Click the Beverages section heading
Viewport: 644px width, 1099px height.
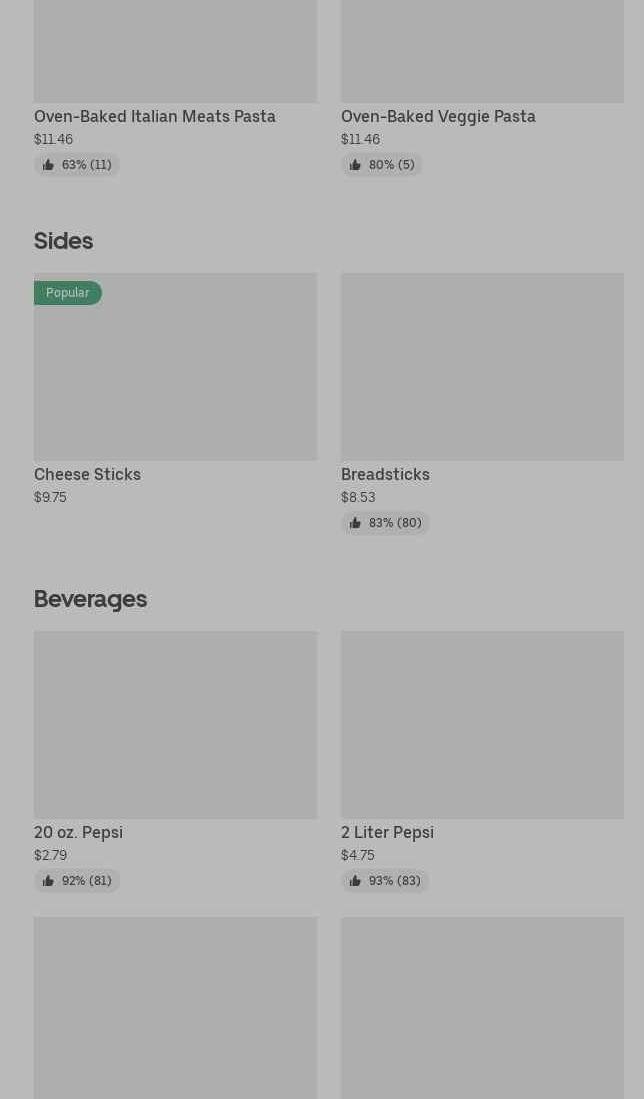pos(90,599)
